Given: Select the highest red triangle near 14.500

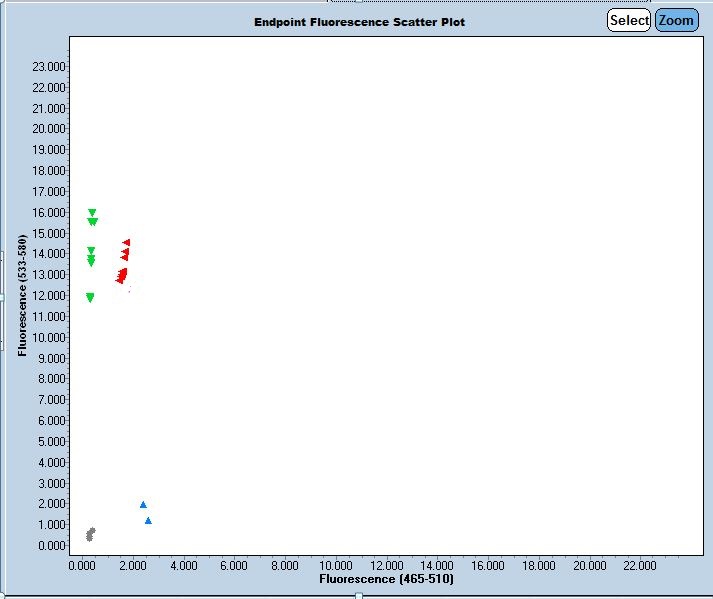Looking at the screenshot, I should (x=126, y=242).
